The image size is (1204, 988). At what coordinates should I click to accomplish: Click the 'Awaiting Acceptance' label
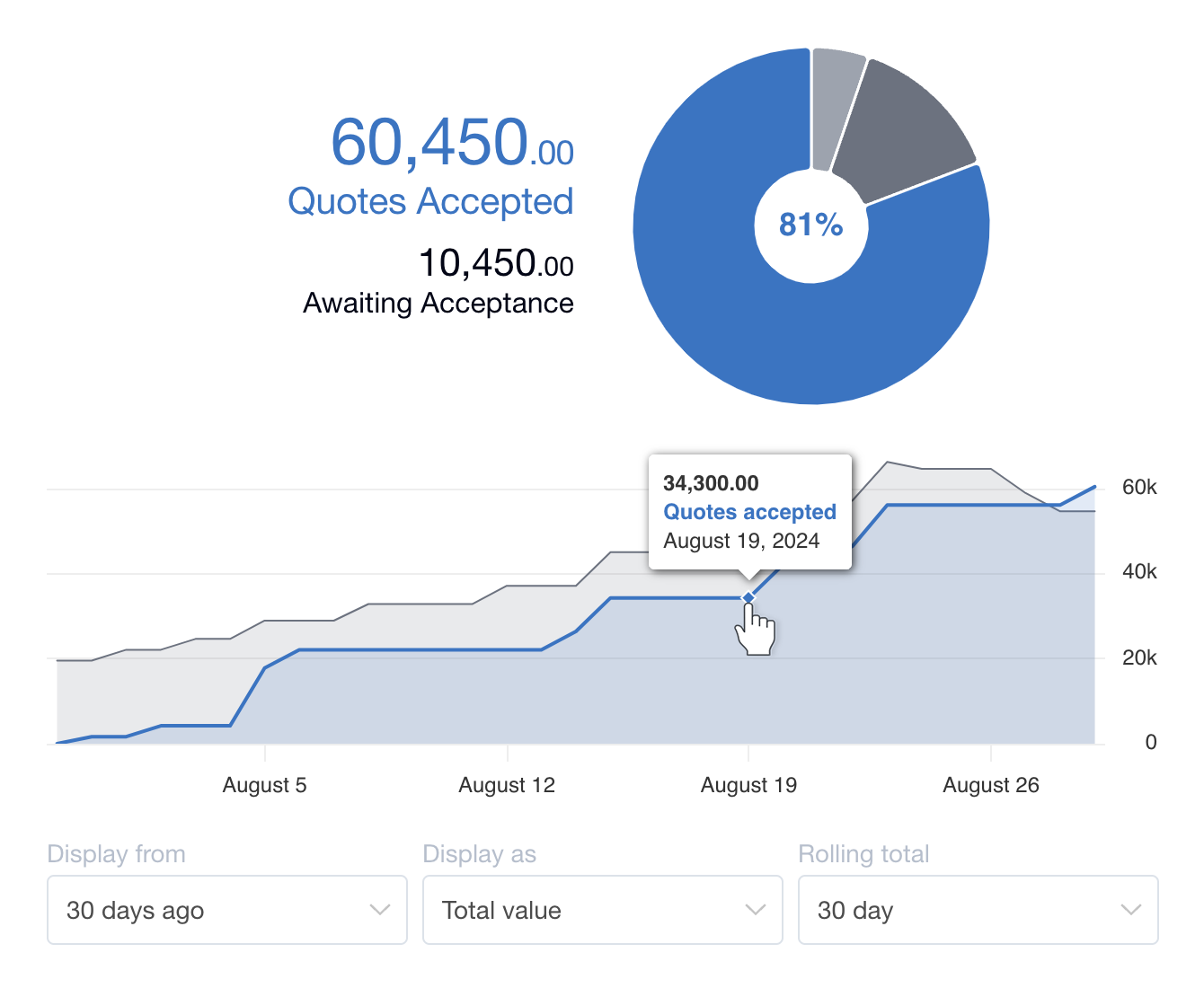tap(438, 304)
